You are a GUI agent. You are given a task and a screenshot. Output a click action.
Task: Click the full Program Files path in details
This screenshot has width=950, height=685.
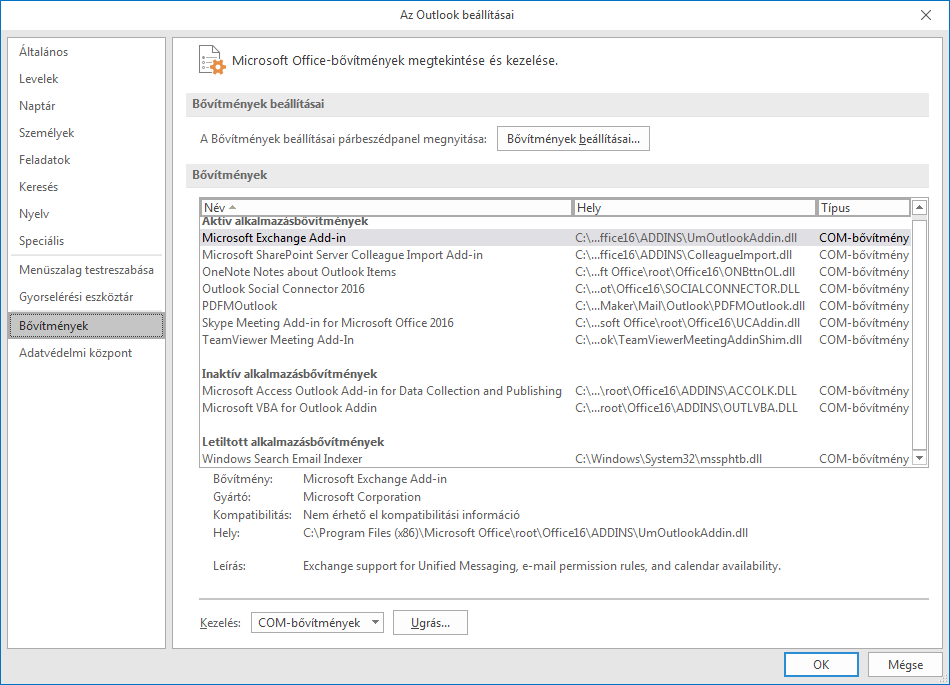pyautogui.click(x=525, y=533)
